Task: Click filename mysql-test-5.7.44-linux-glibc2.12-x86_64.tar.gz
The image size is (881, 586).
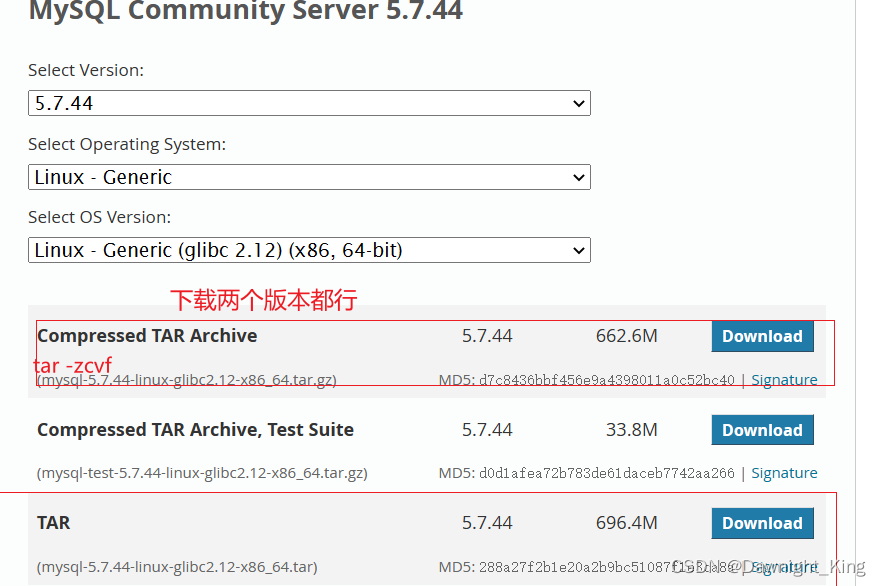Action: [x=202, y=473]
